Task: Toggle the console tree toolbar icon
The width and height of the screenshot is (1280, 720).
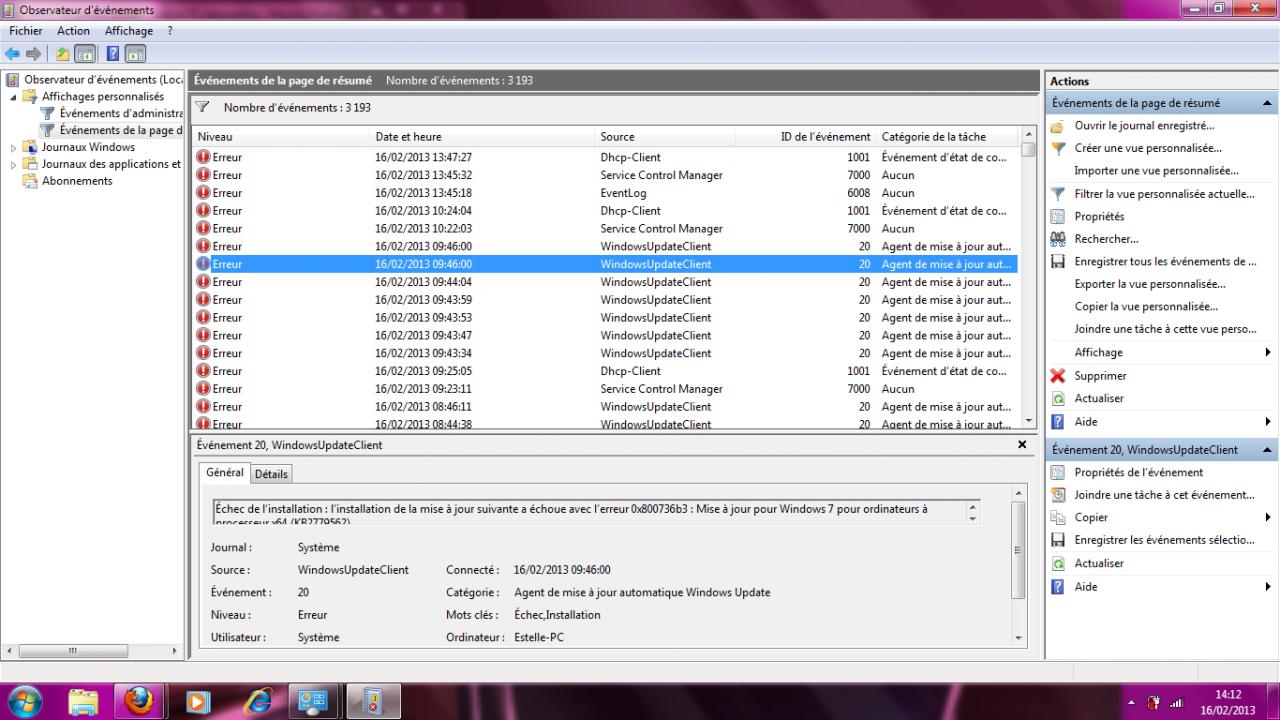Action: pyautogui.click(x=85, y=53)
